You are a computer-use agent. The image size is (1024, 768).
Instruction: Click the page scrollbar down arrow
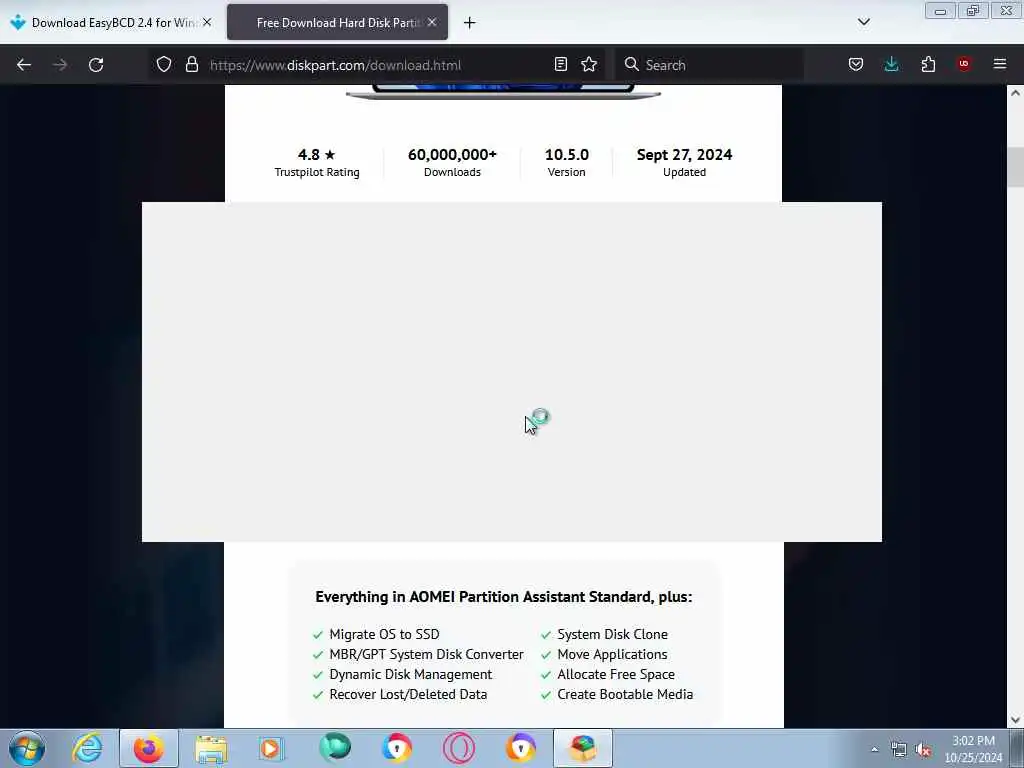tap(1015, 720)
